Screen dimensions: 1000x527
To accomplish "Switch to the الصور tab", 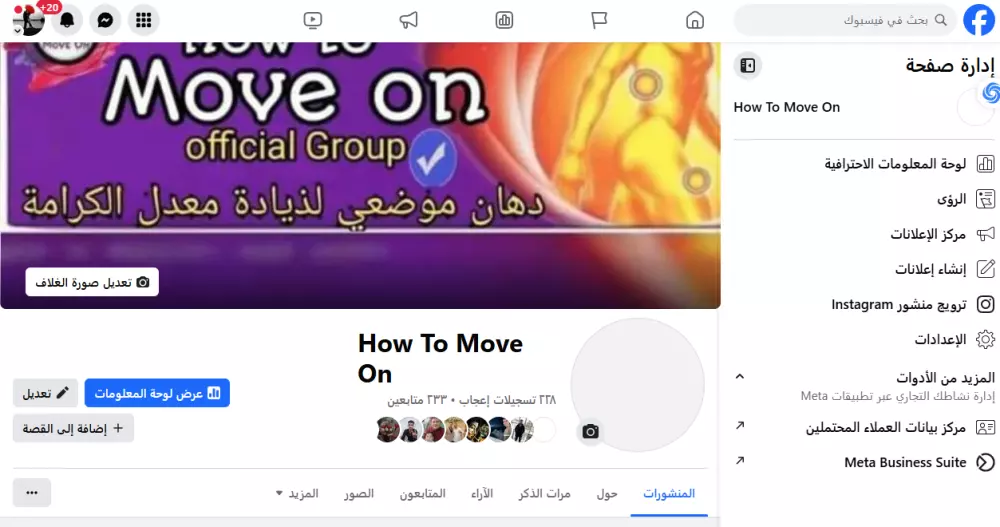I will 359,493.
